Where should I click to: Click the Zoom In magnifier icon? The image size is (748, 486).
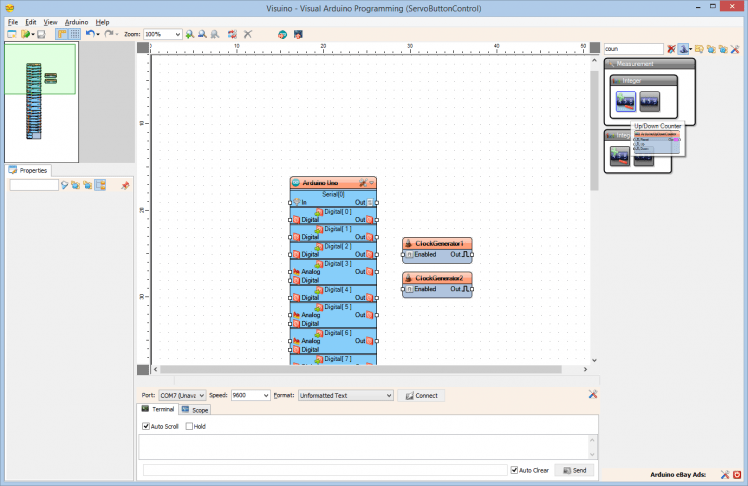pyautogui.click(x=190, y=34)
